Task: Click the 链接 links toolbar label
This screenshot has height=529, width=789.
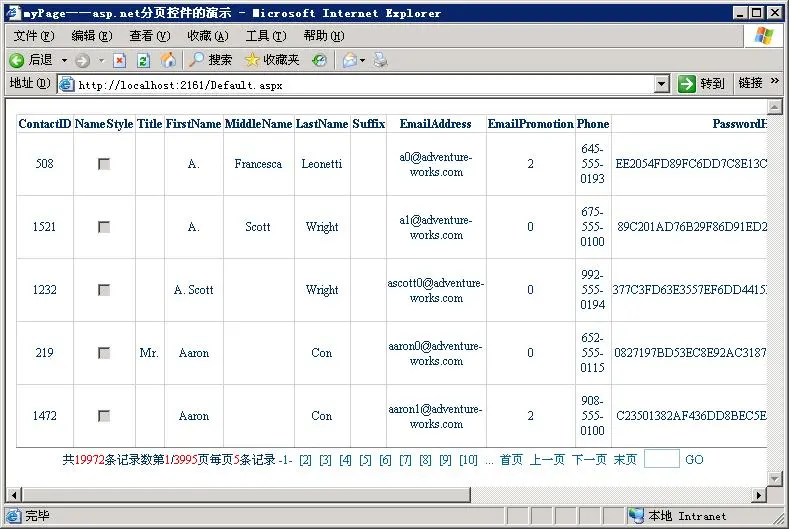Action: pyautogui.click(x=750, y=83)
